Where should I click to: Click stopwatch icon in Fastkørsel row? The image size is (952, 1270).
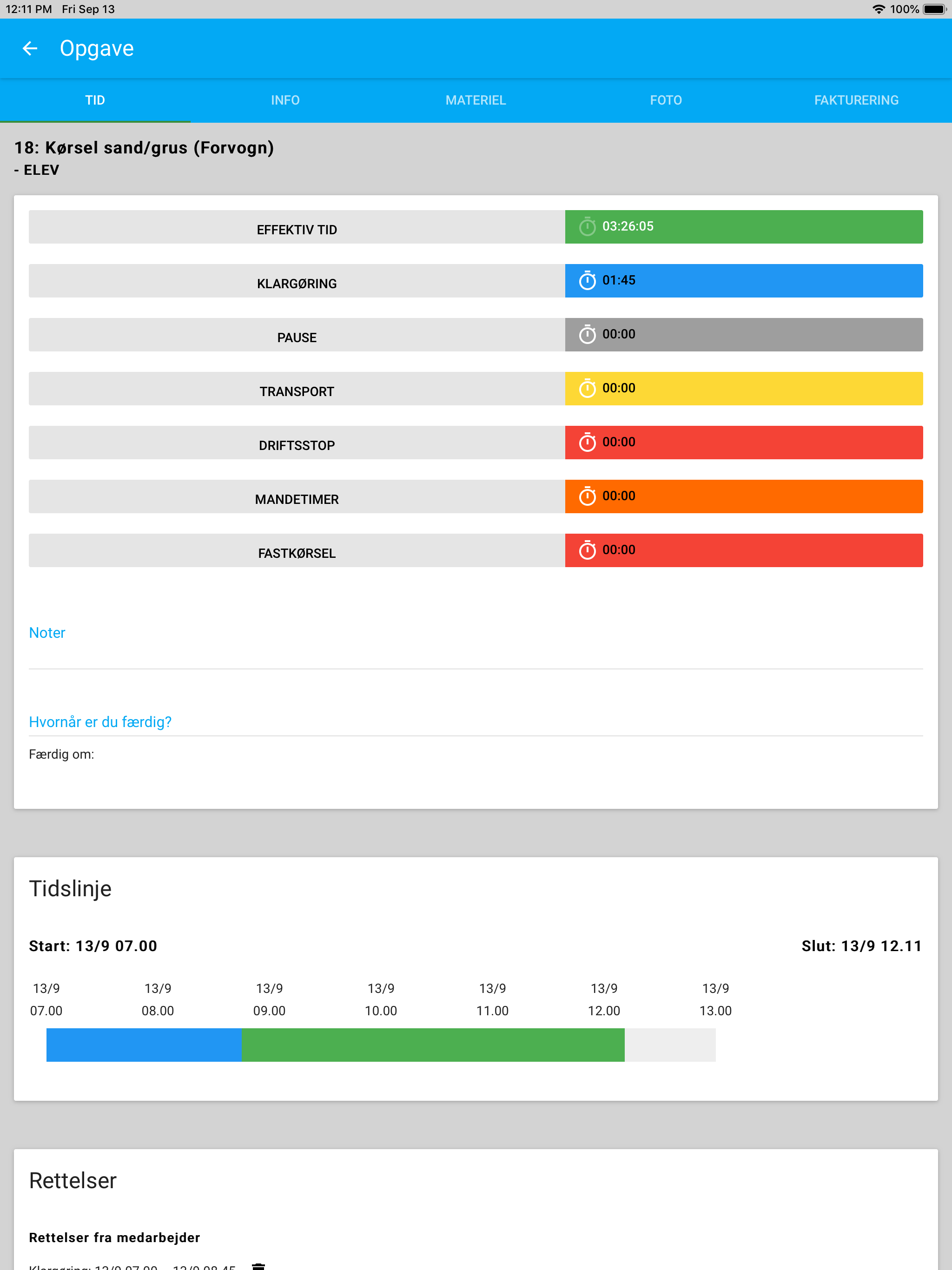pyautogui.click(x=587, y=550)
